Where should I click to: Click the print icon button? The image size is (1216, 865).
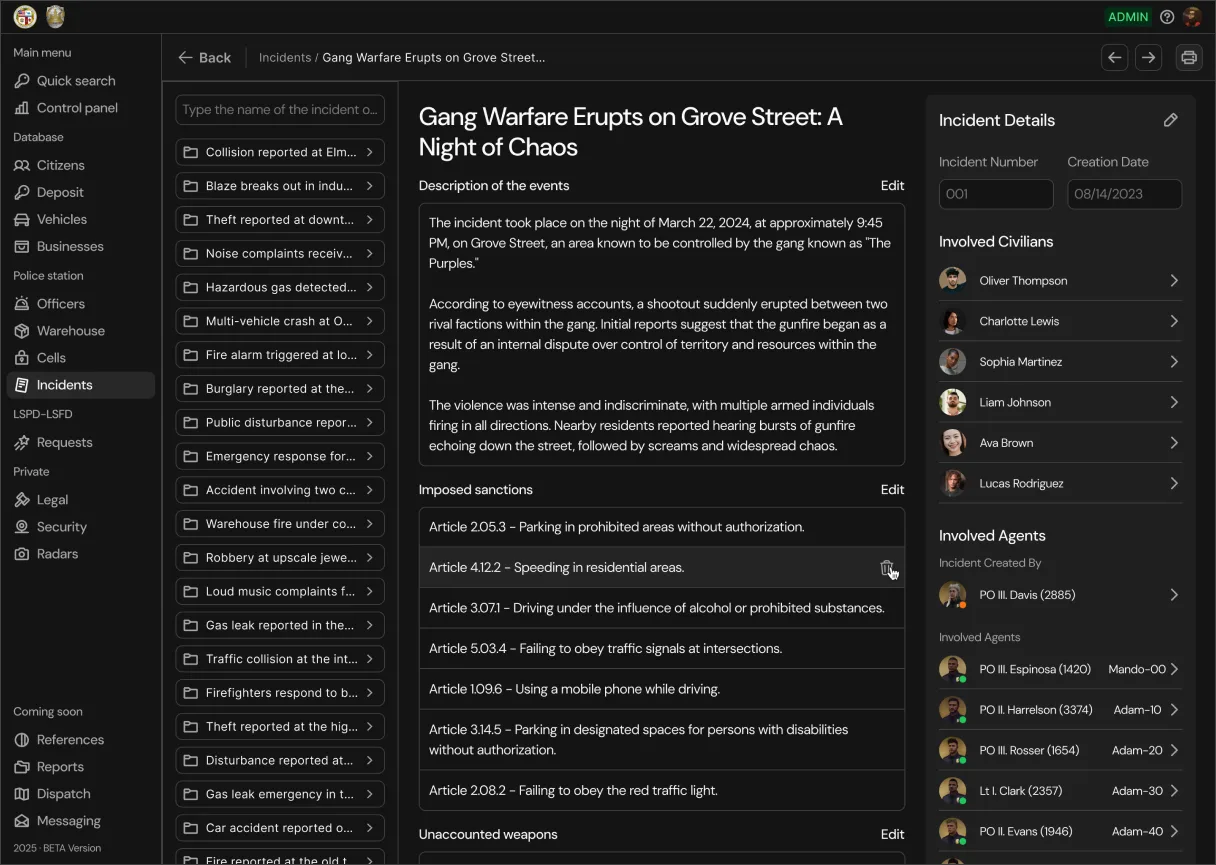[1189, 58]
